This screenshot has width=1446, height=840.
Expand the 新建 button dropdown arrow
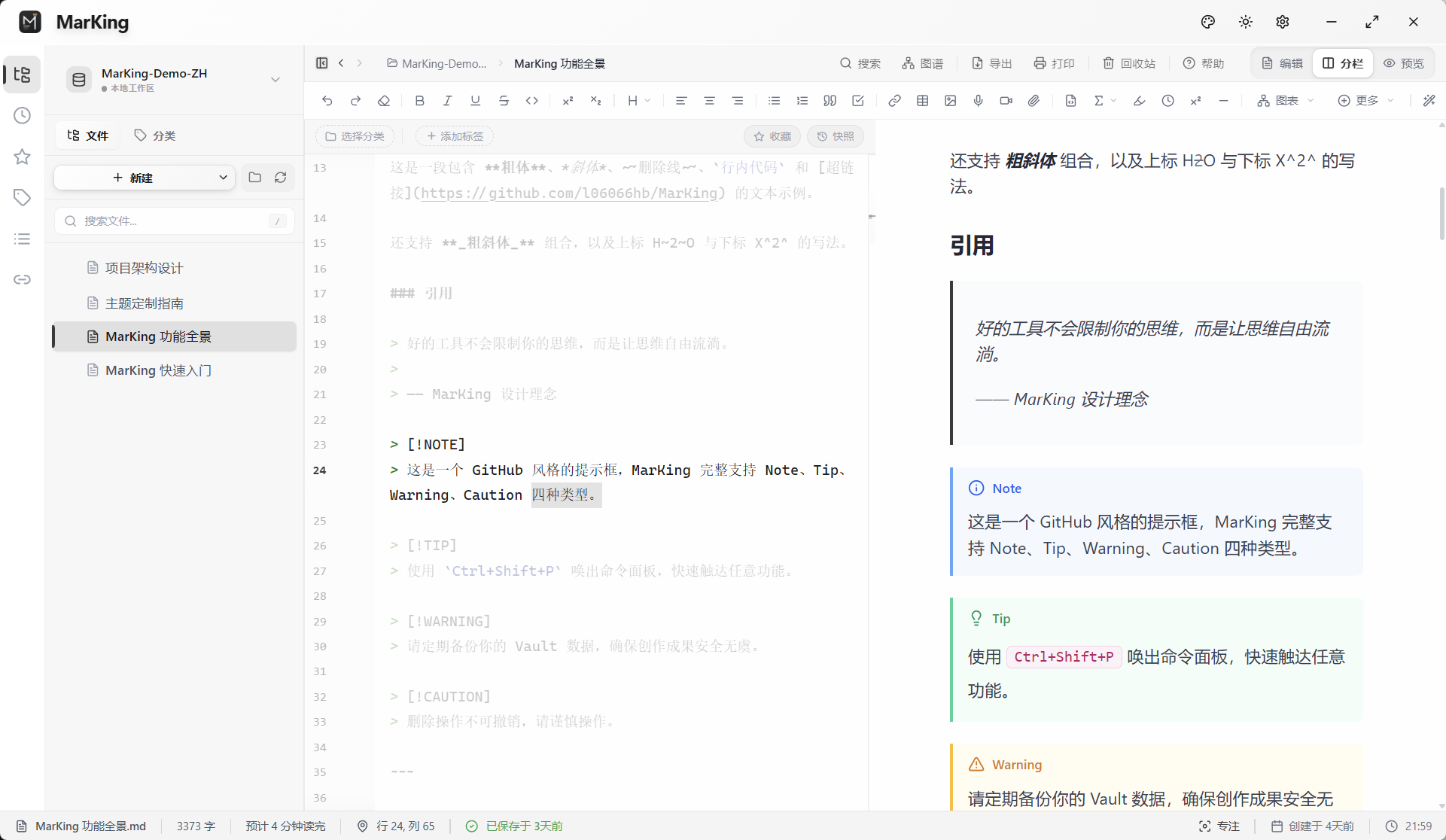click(223, 178)
